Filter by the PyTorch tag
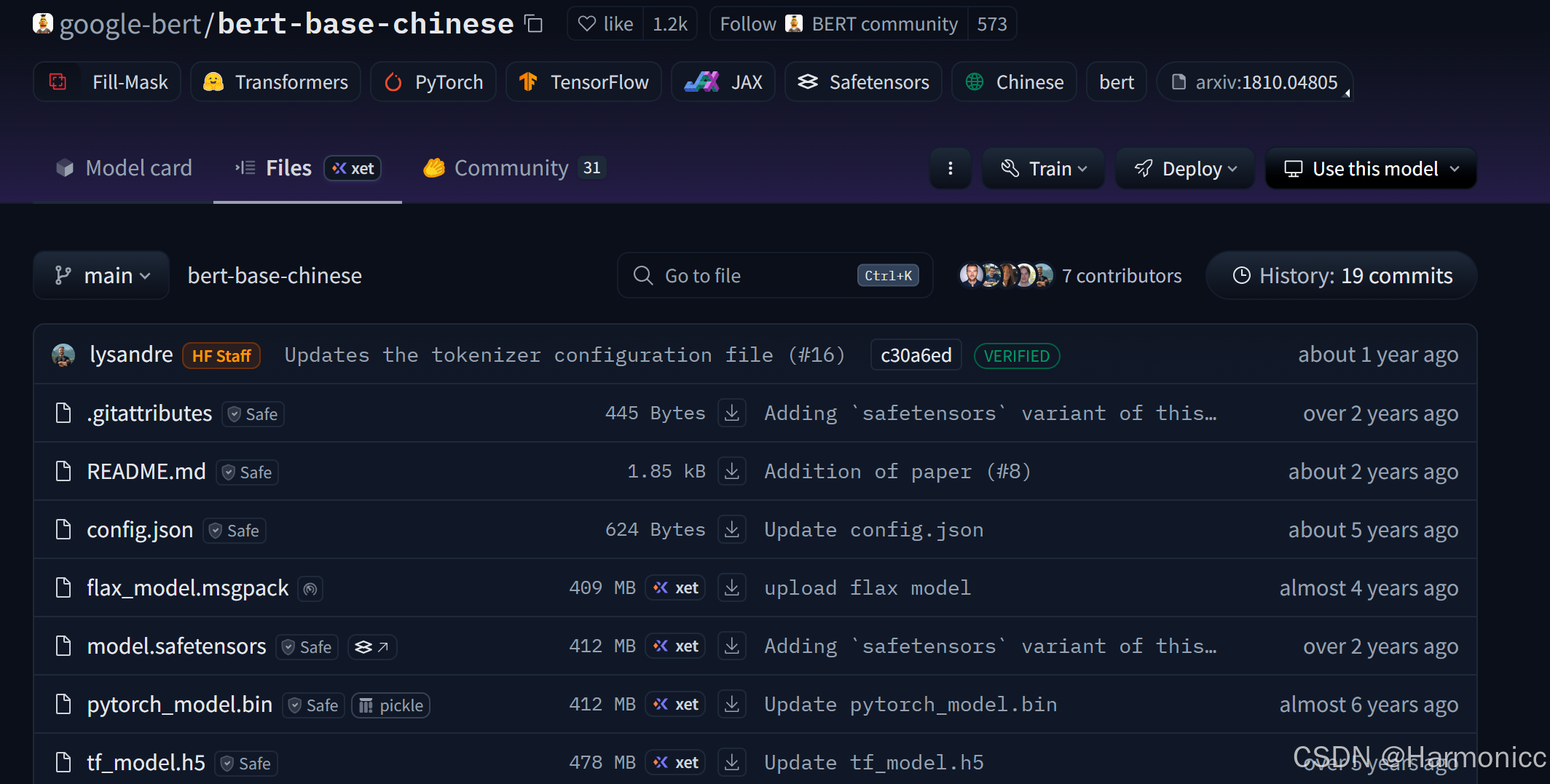This screenshot has width=1550, height=784. 433,82
